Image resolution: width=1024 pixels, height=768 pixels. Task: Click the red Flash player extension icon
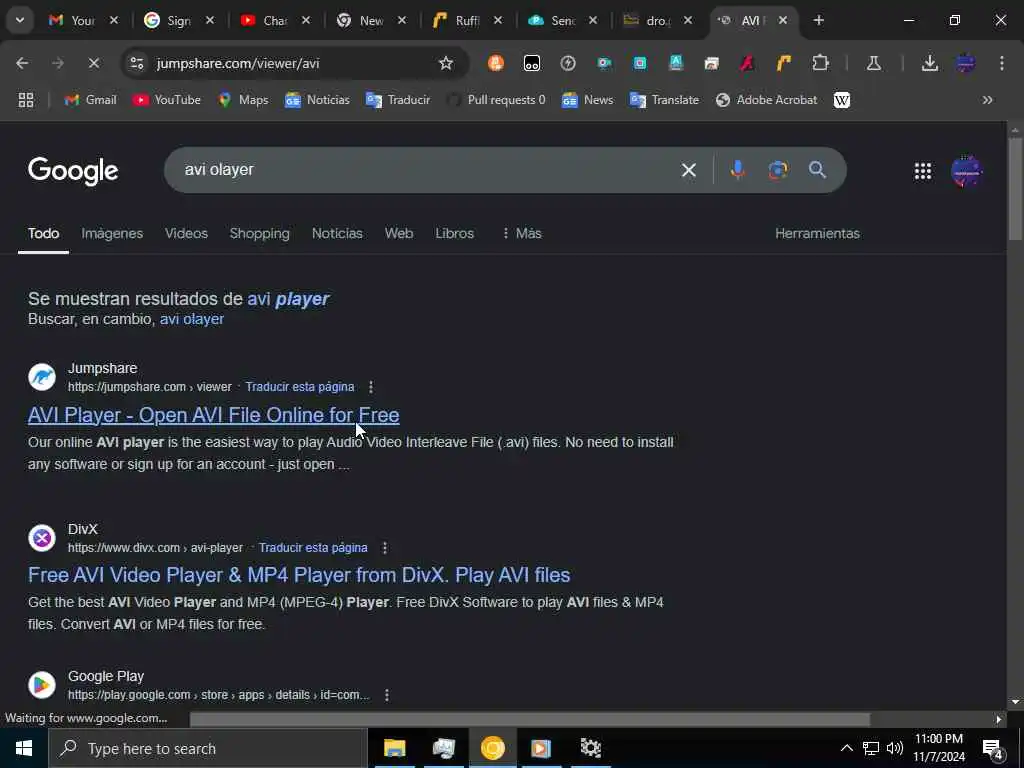pyautogui.click(x=748, y=63)
